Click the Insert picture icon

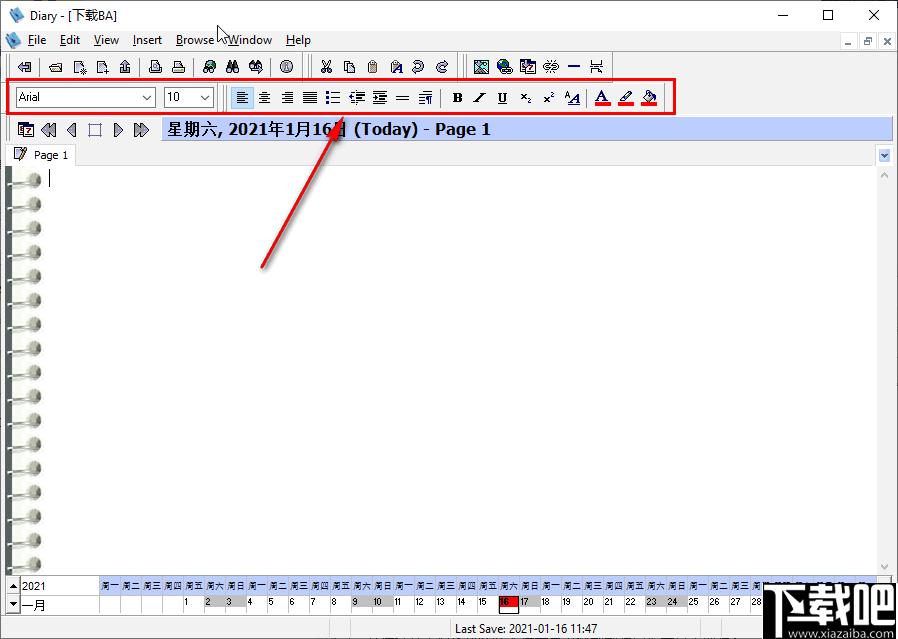[482, 67]
